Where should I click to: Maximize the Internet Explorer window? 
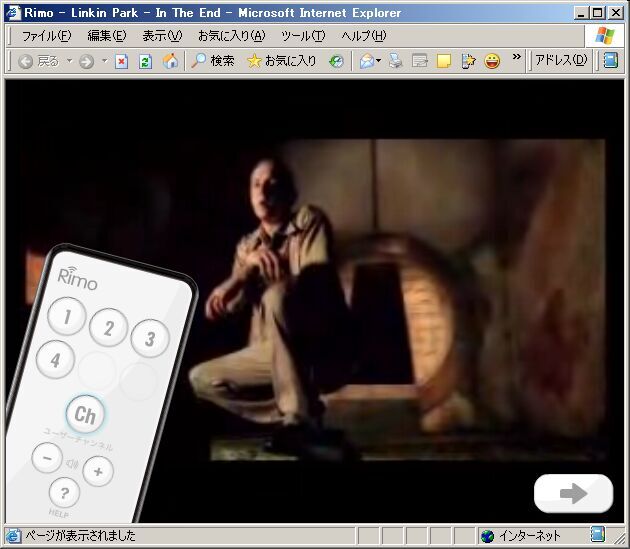(x=598, y=13)
